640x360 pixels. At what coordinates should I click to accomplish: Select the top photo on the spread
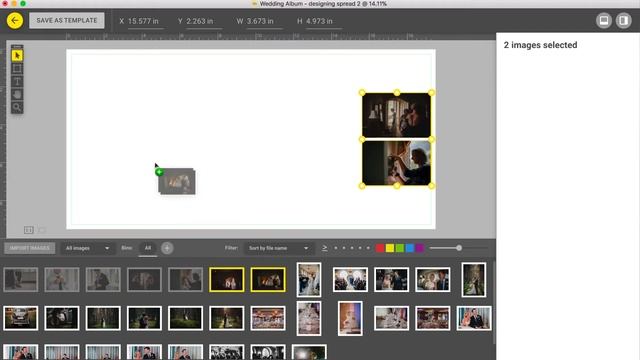click(x=396, y=115)
